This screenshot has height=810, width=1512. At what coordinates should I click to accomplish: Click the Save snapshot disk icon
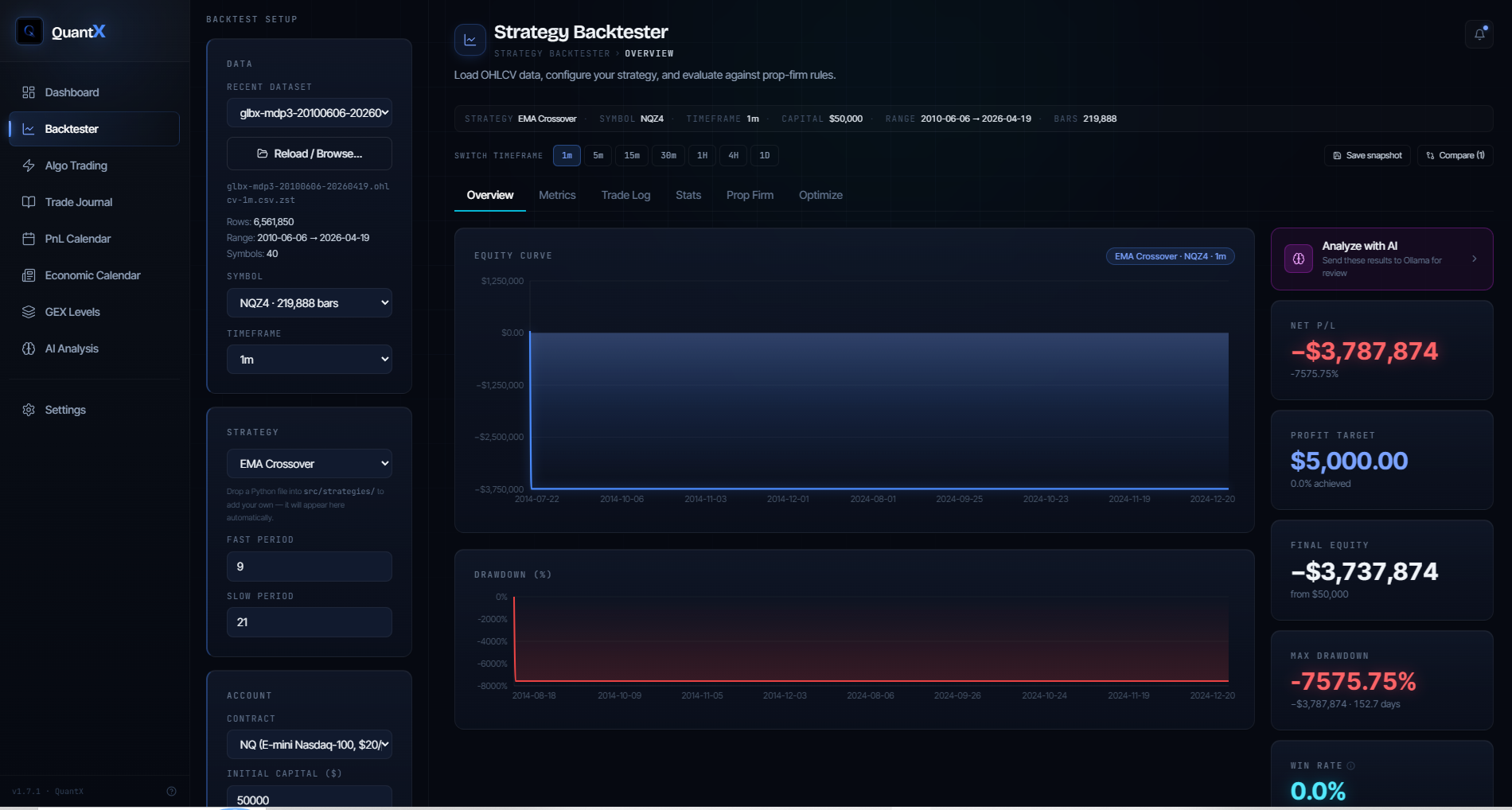coord(1337,156)
